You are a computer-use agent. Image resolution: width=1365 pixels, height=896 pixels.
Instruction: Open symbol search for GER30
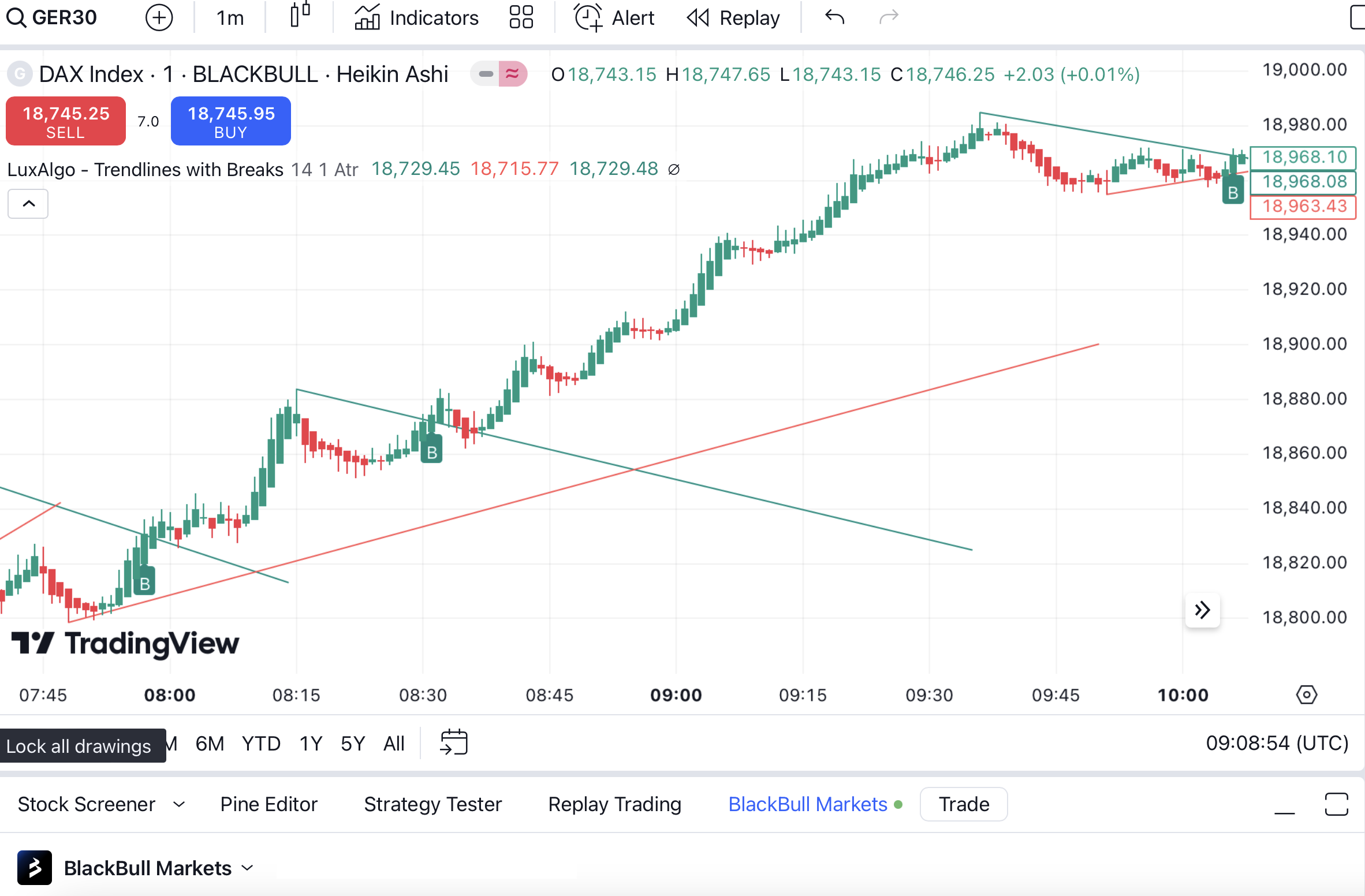(x=52, y=18)
